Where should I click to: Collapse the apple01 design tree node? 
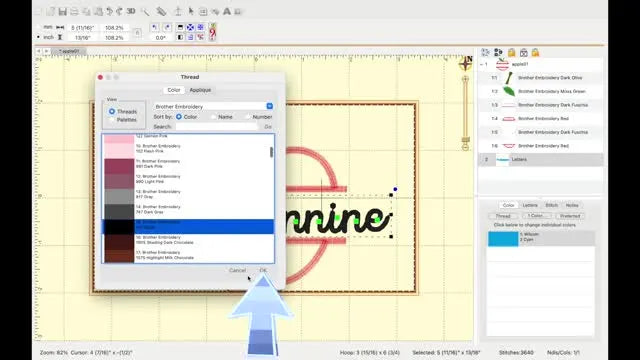coord(482,64)
